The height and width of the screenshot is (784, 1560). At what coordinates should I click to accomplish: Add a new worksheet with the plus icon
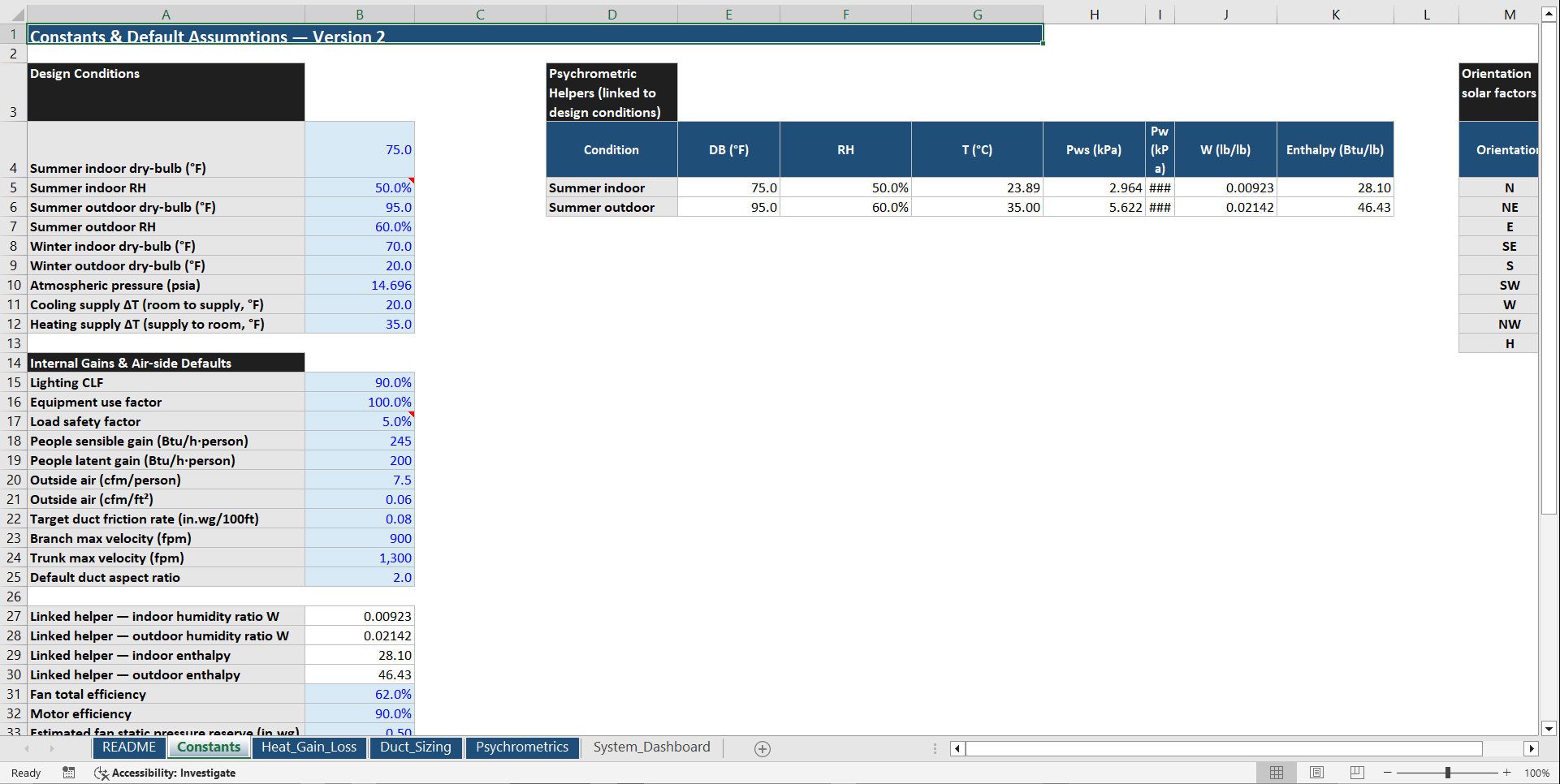click(x=762, y=747)
